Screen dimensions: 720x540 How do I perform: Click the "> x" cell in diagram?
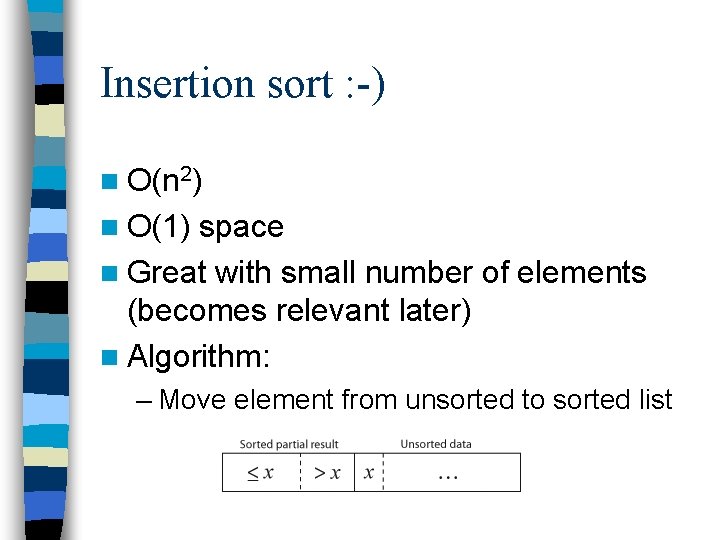coord(327,473)
